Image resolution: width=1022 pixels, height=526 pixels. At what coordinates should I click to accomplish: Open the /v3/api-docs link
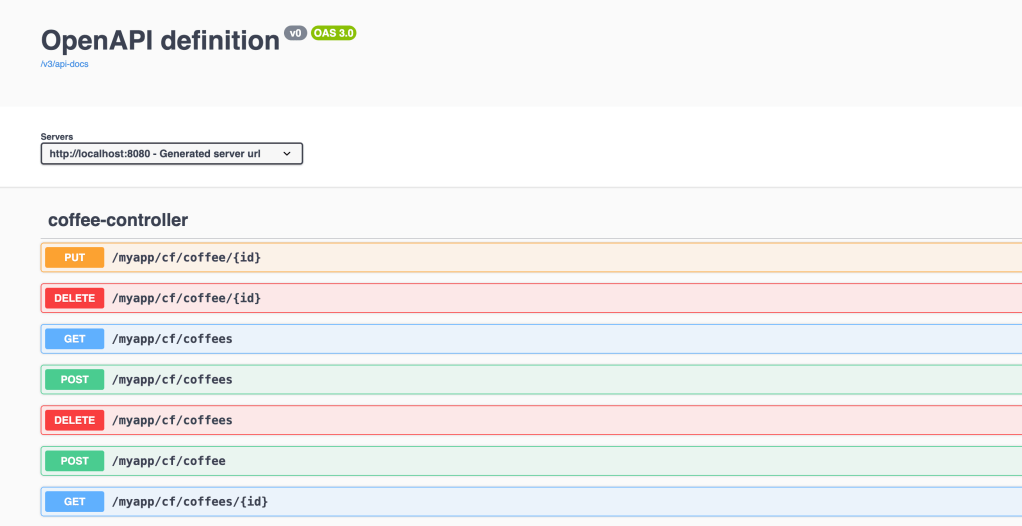tap(63, 63)
